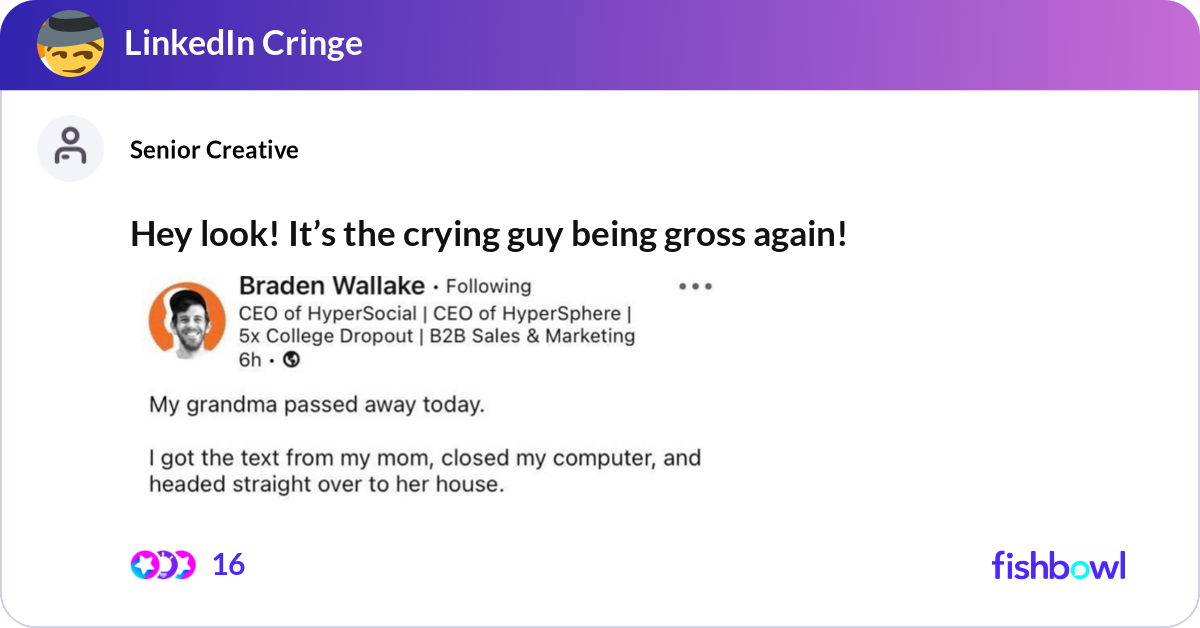The height and width of the screenshot is (628, 1200).
Task: Select the anonymous person avatar icon
Action: tap(71, 148)
